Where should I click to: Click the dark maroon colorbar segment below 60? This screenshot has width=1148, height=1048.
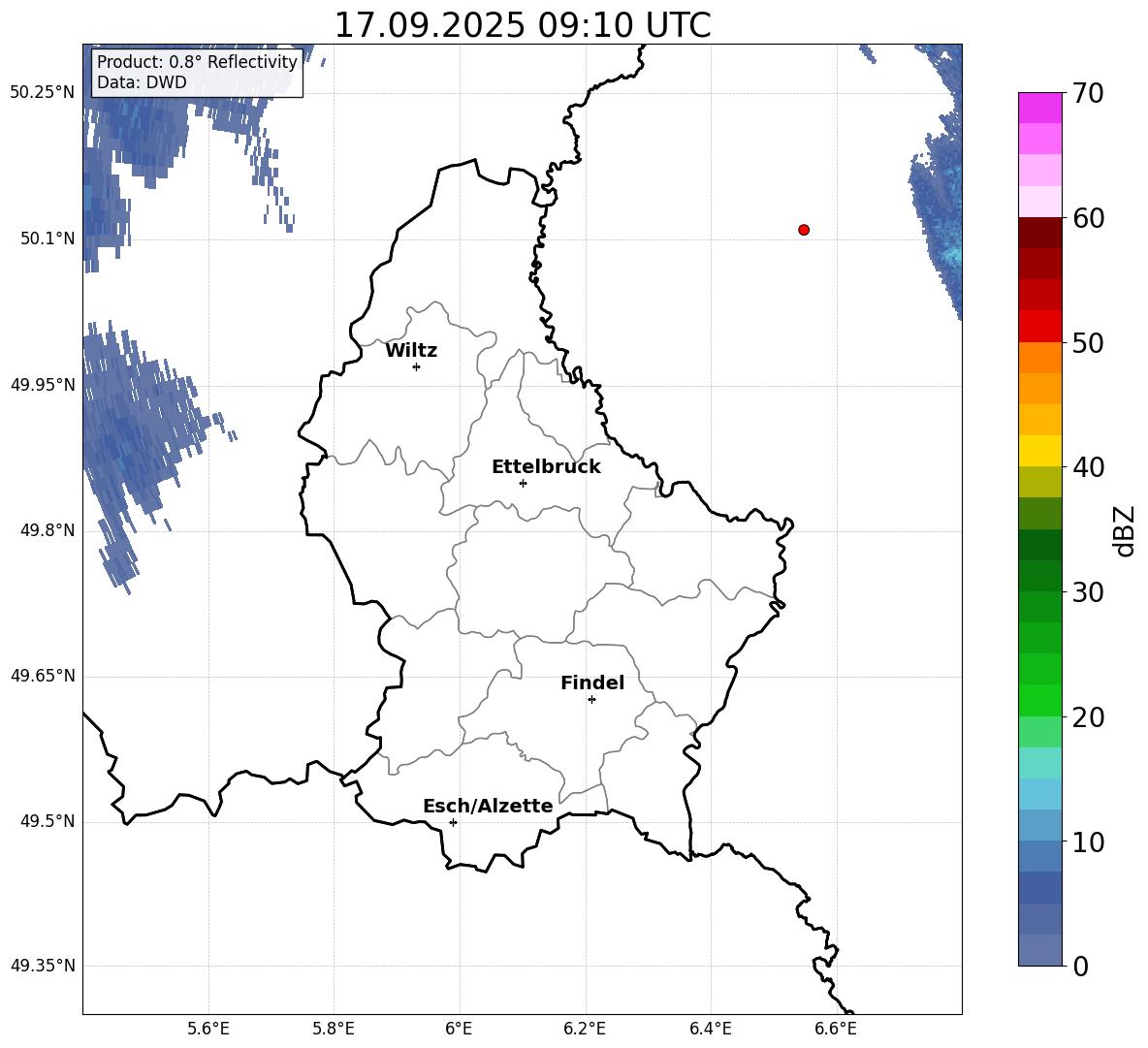(1039, 233)
